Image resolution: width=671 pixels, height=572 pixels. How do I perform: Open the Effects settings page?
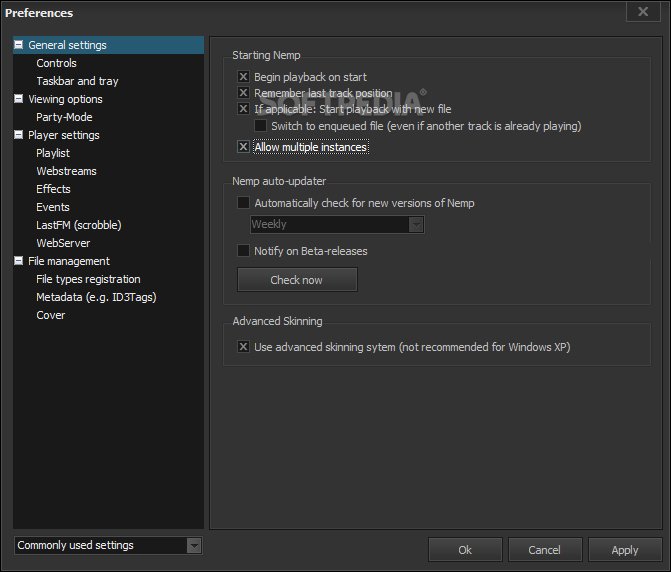[53, 189]
